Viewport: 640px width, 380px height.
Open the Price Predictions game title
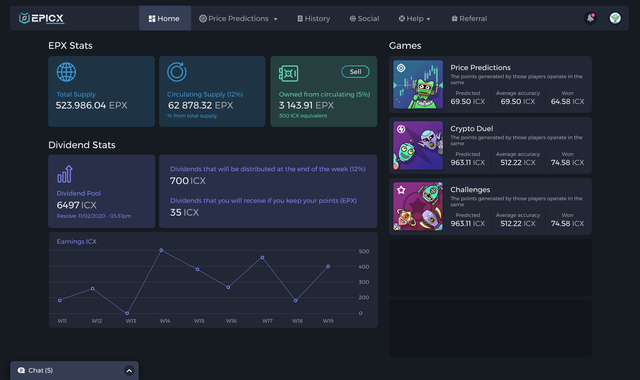coord(480,68)
